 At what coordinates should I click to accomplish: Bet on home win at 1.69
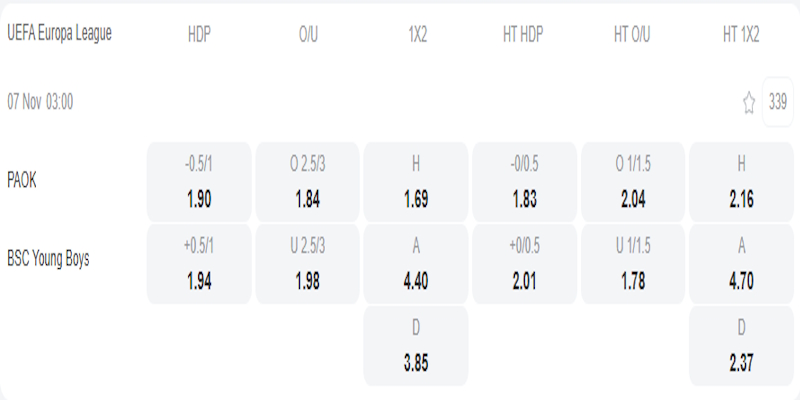coord(416,182)
